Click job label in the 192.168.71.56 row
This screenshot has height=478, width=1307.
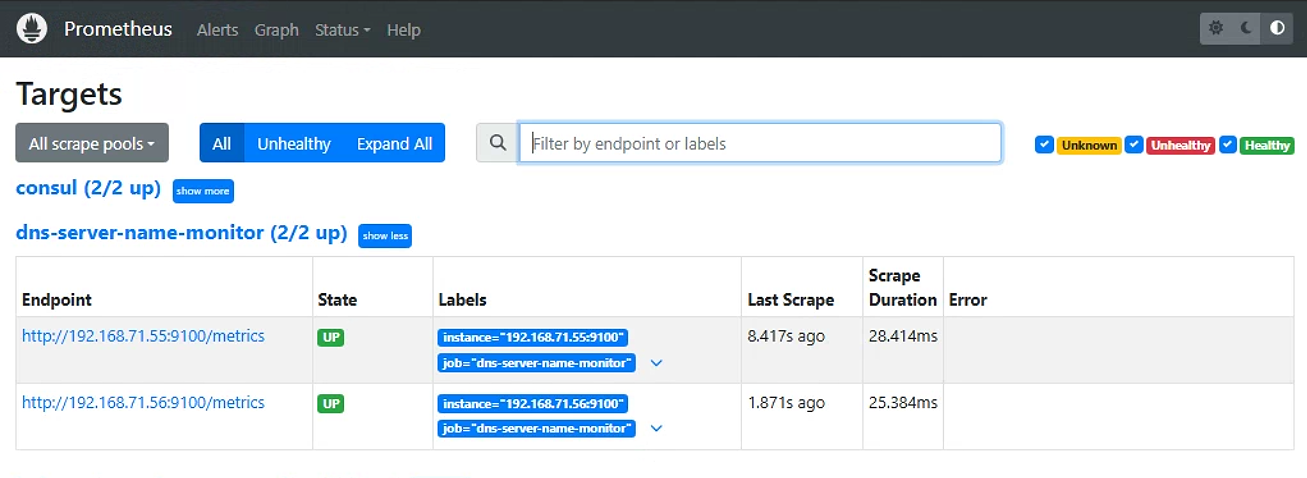click(x=537, y=429)
